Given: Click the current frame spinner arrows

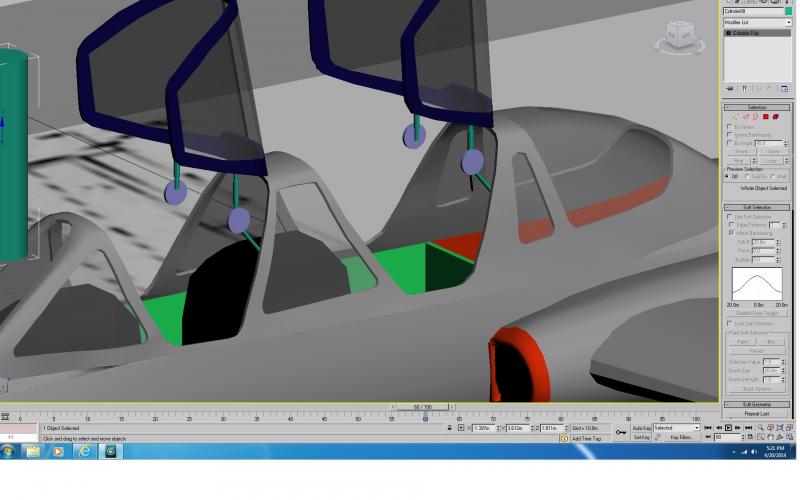Looking at the screenshot, I should (743, 437).
